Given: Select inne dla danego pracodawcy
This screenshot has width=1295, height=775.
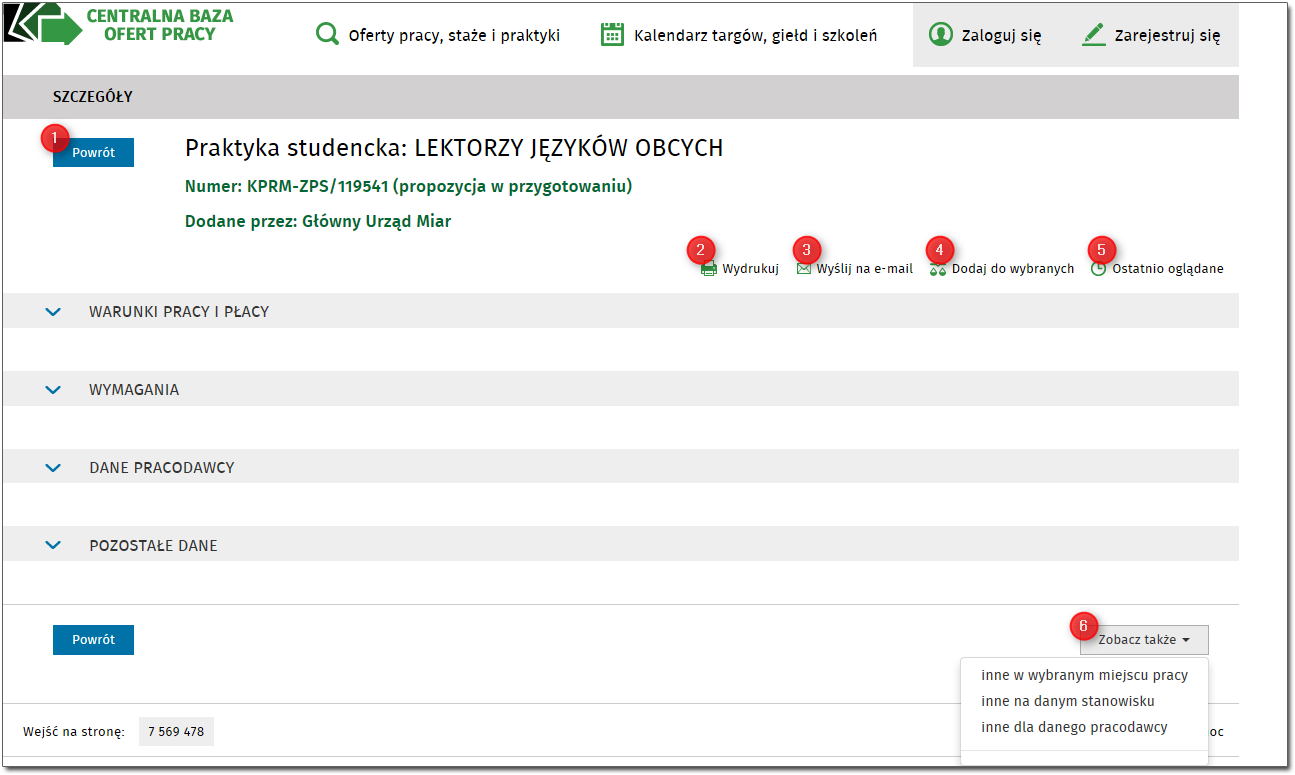Looking at the screenshot, I should click(x=1074, y=727).
